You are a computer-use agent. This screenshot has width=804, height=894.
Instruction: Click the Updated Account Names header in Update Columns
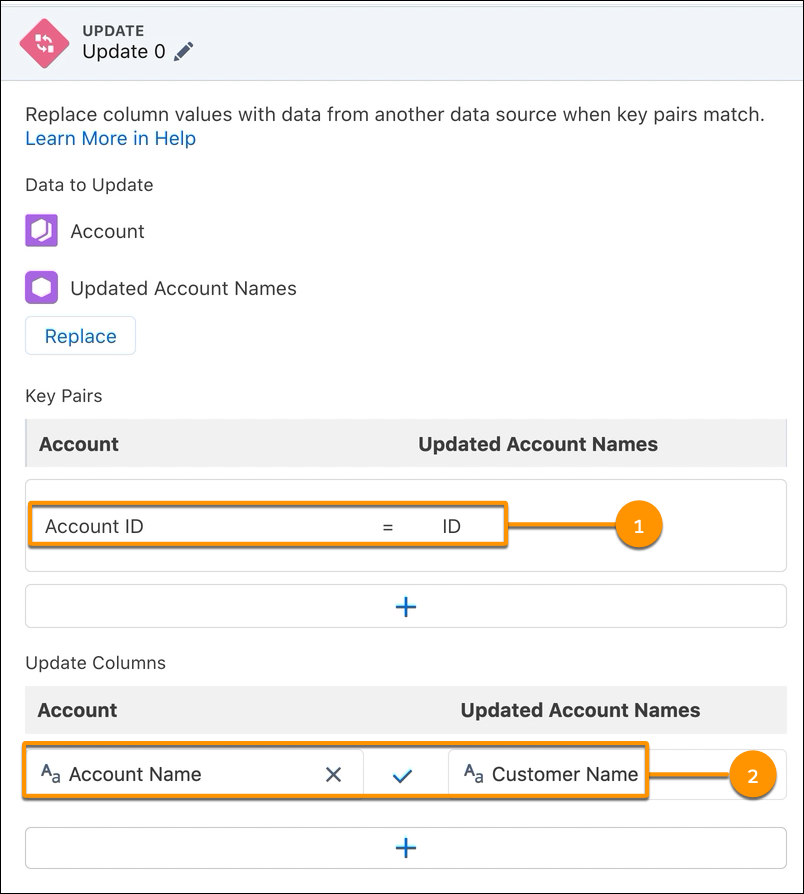coord(582,710)
